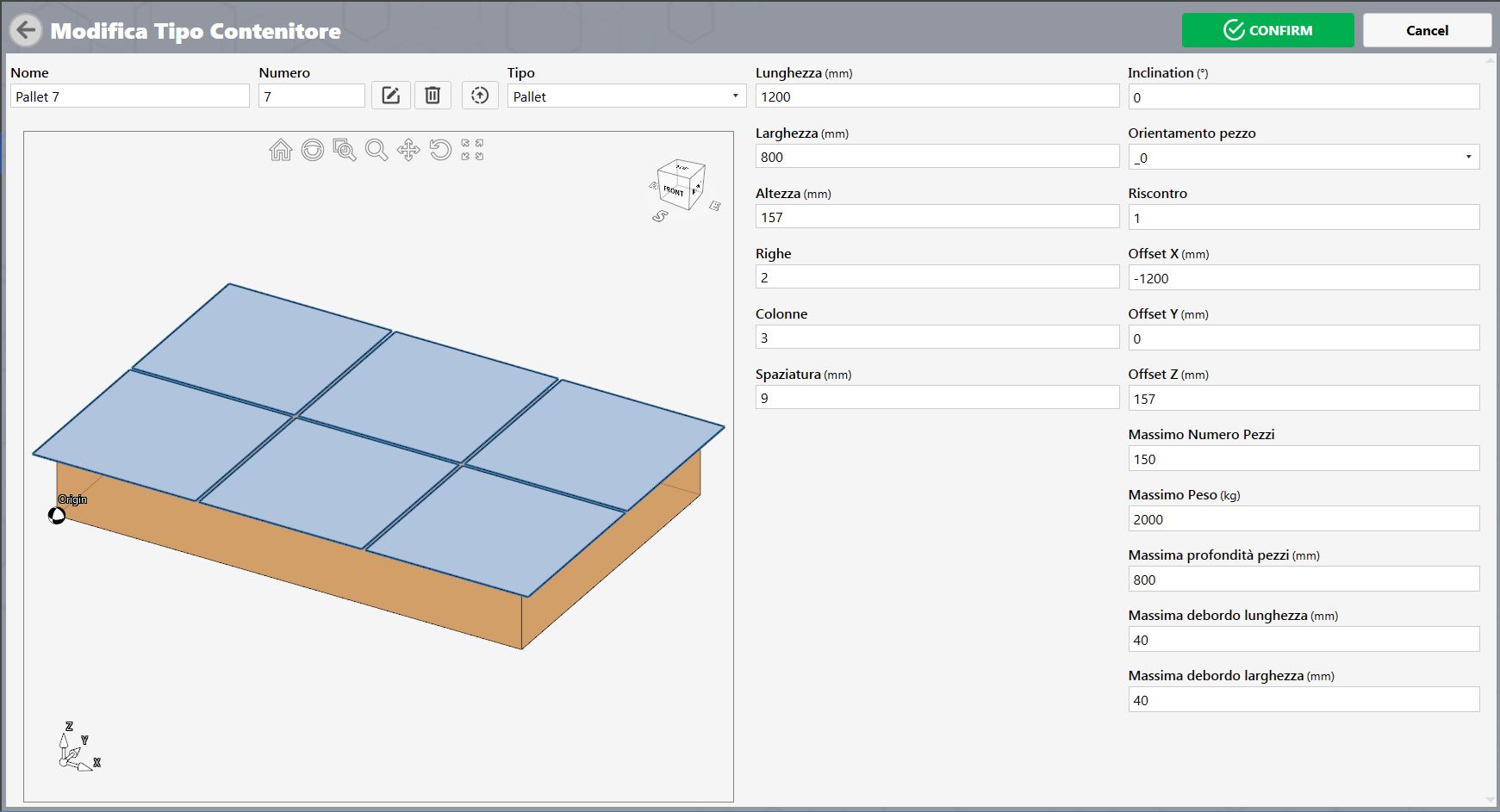Click the Massimo Peso field with 2000
Image resolution: width=1500 pixels, height=812 pixels.
(x=1304, y=518)
